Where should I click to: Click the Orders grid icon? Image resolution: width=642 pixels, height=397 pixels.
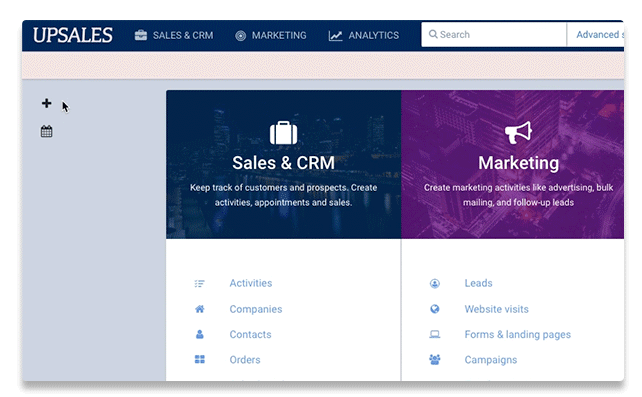(199, 359)
